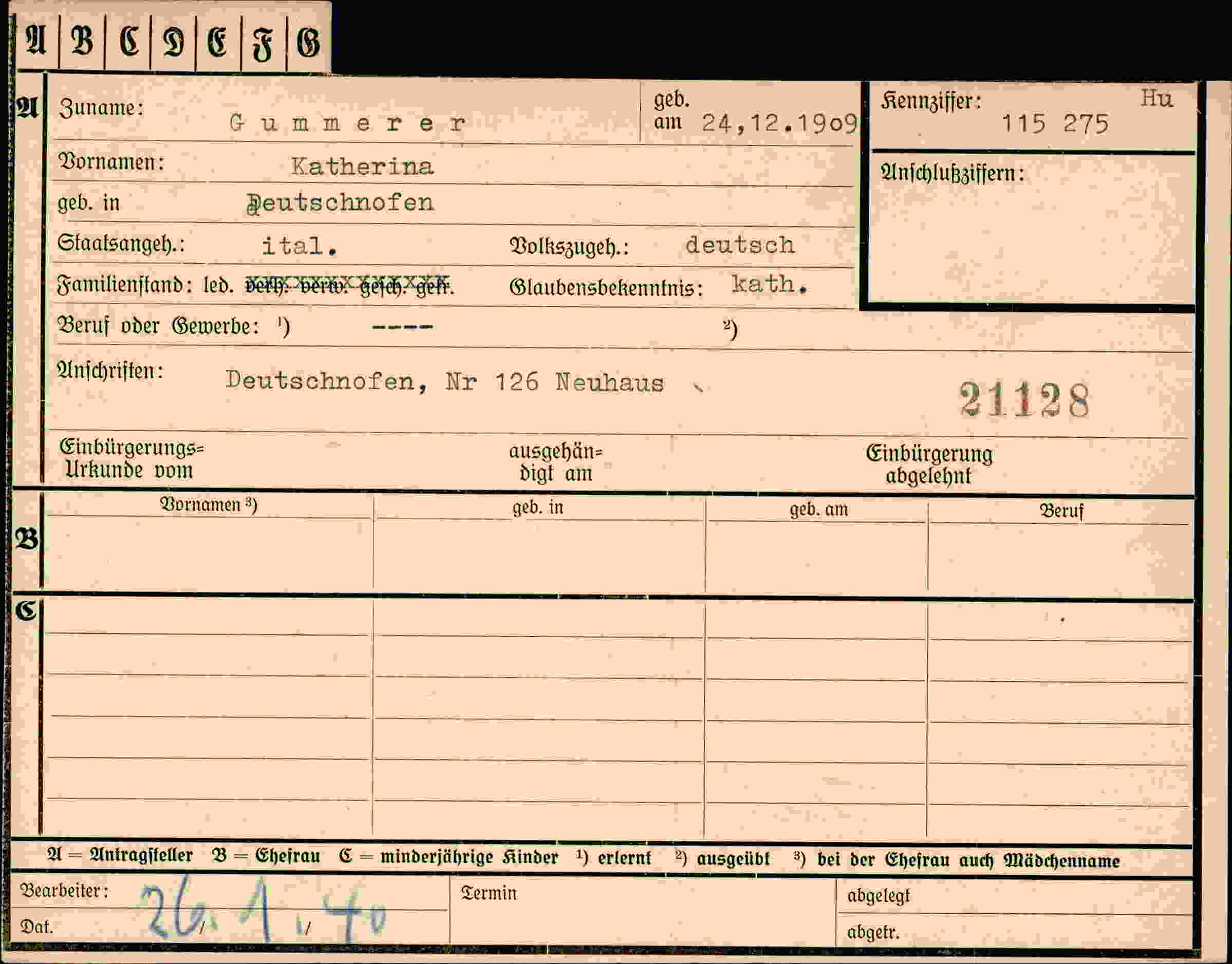Click the 'Vornamen:' label next to Katherina
This screenshot has height=964, width=1232.
[x=111, y=162]
